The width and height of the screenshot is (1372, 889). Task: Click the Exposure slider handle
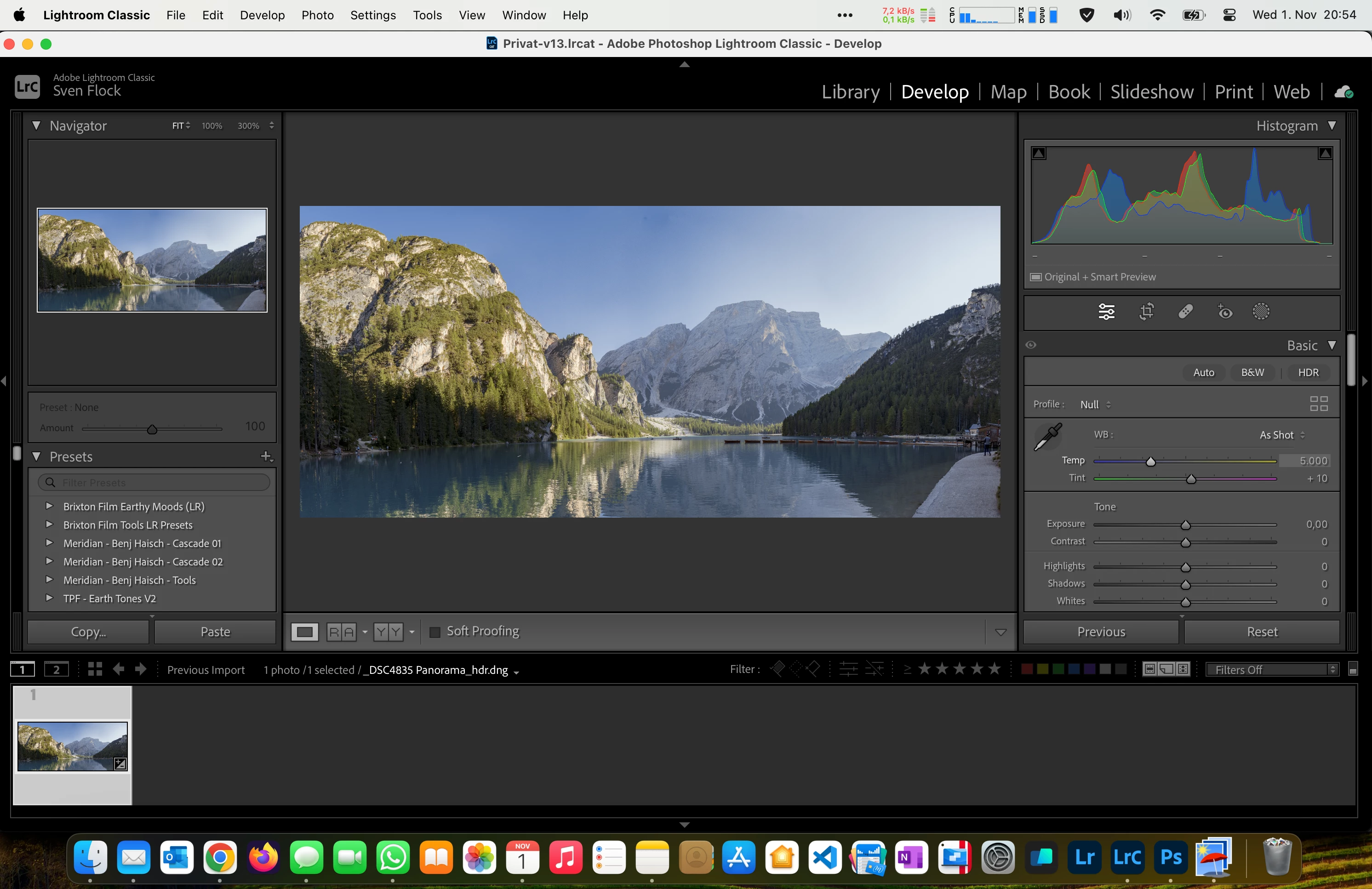[x=1185, y=525]
